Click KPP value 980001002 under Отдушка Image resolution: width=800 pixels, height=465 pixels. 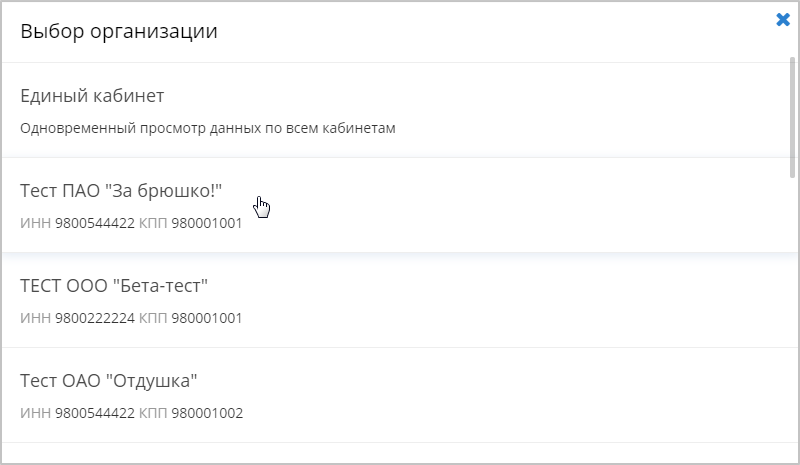point(207,413)
